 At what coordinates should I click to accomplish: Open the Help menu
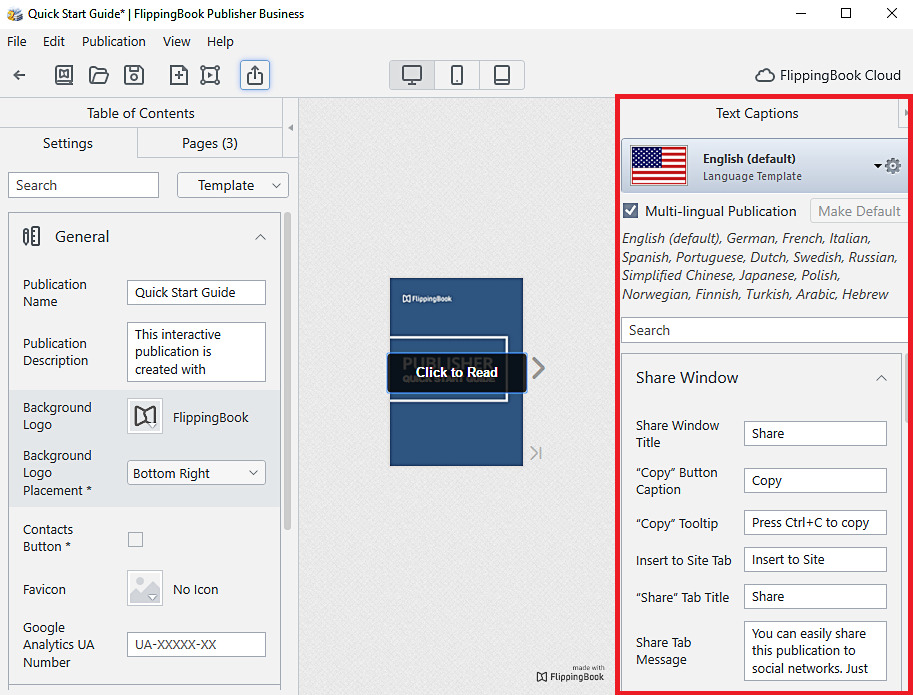[x=220, y=42]
